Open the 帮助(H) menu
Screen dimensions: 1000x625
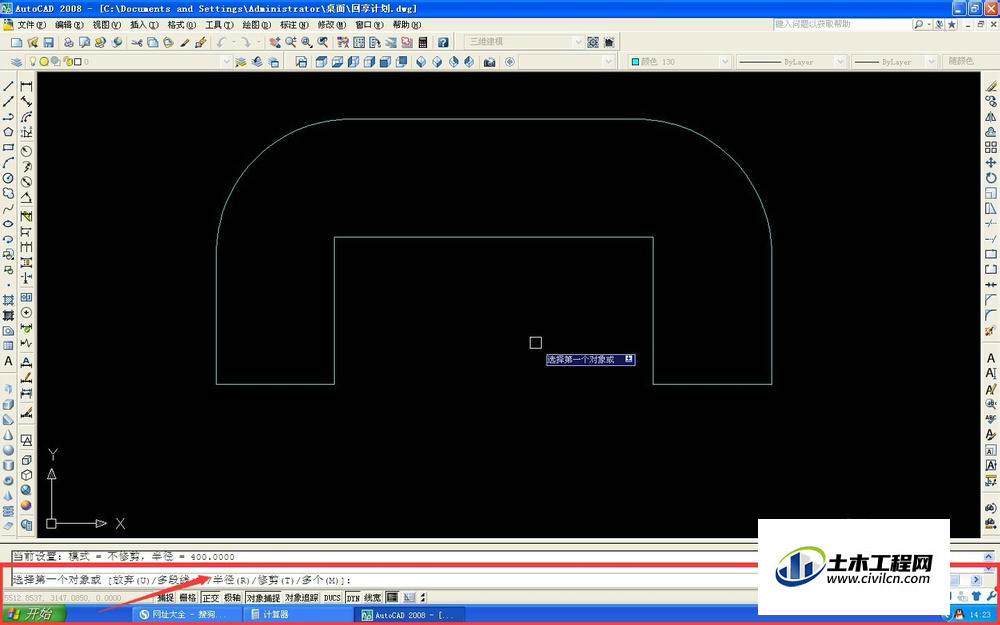coord(406,25)
